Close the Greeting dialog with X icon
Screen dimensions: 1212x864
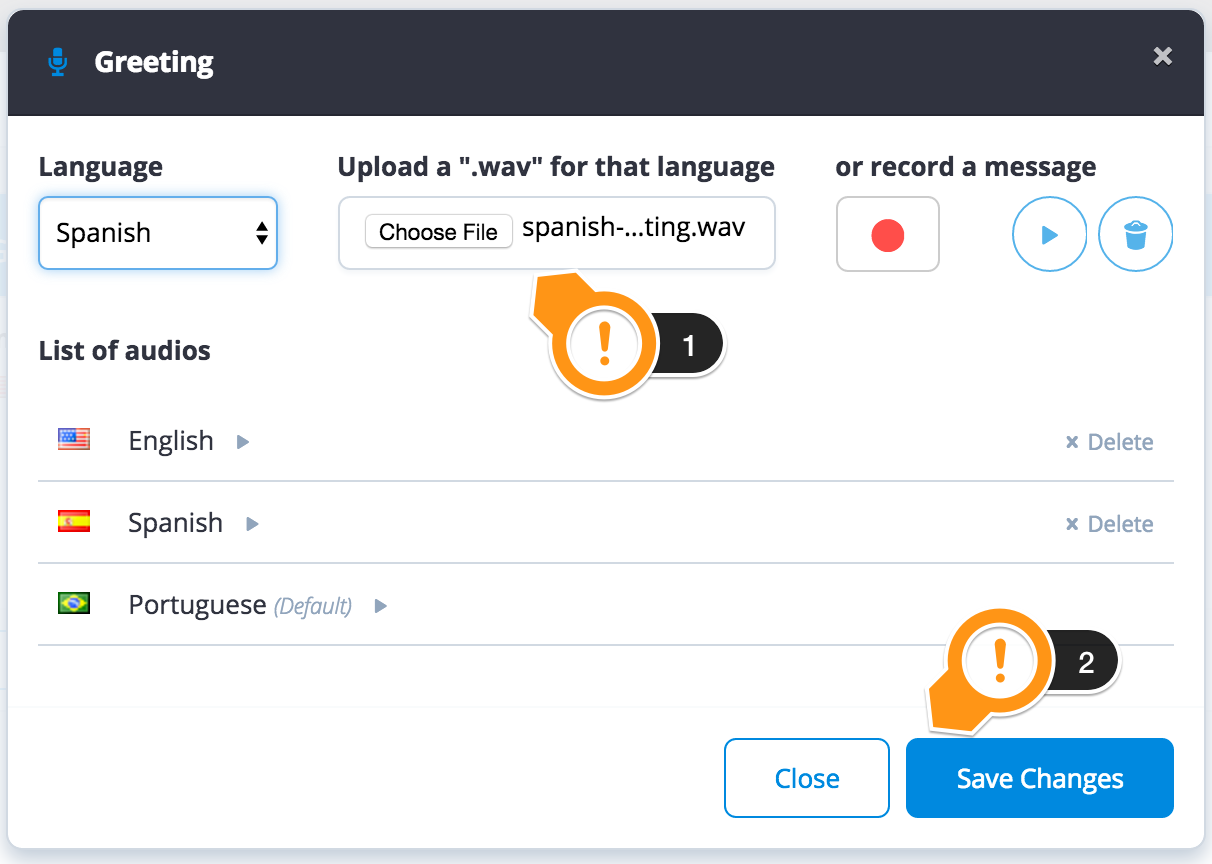(x=1162, y=57)
